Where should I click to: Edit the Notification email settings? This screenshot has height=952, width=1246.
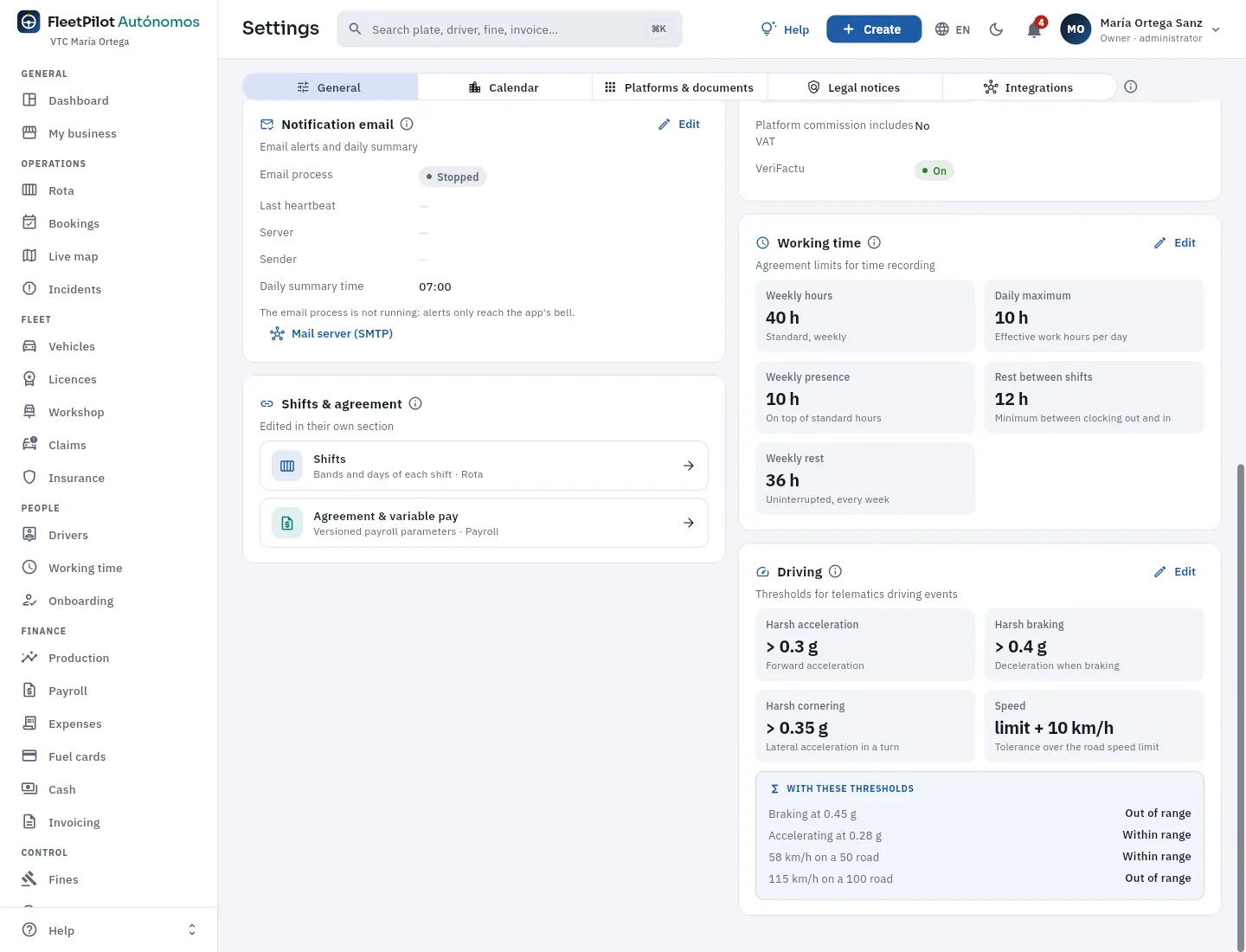click(679, 124)
